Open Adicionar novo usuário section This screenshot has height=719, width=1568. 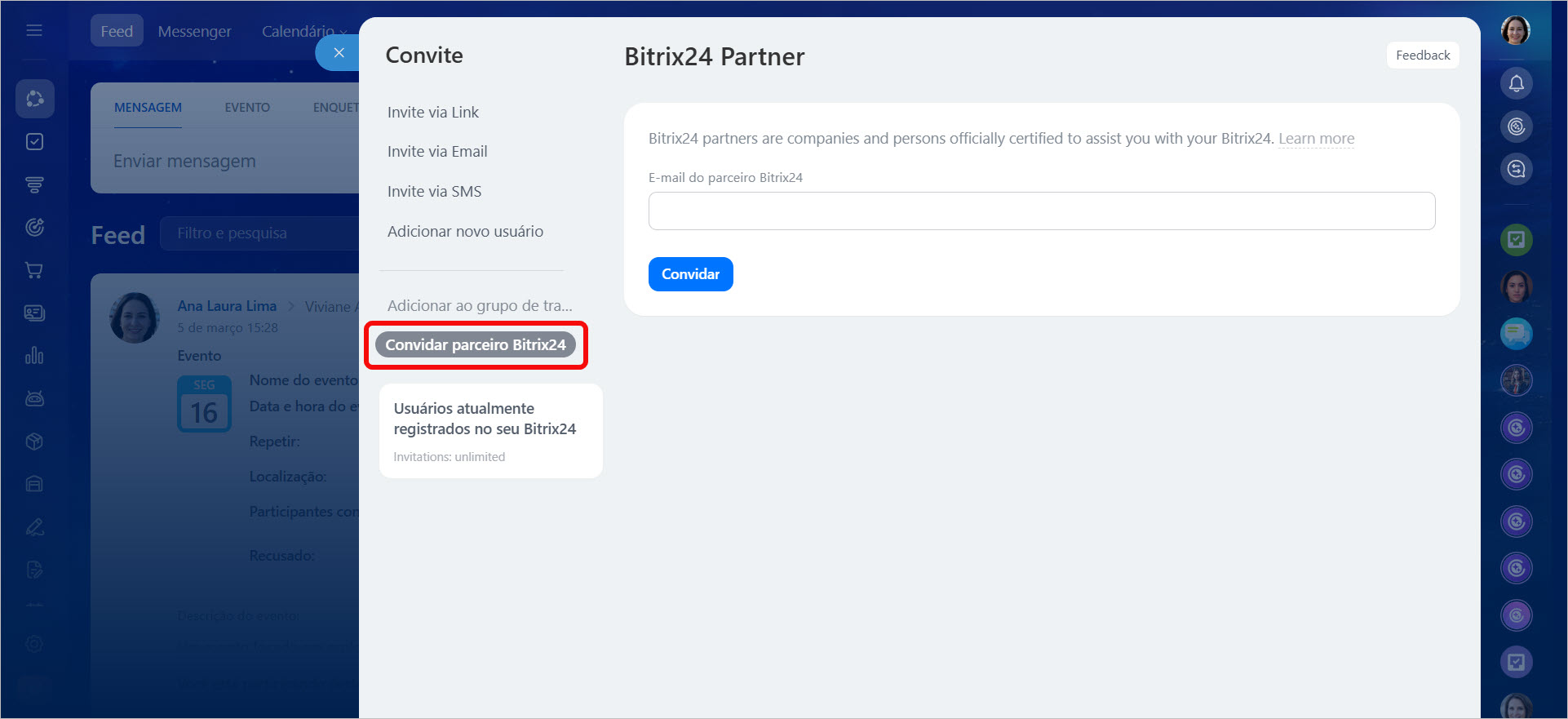[x=465, y=232]
